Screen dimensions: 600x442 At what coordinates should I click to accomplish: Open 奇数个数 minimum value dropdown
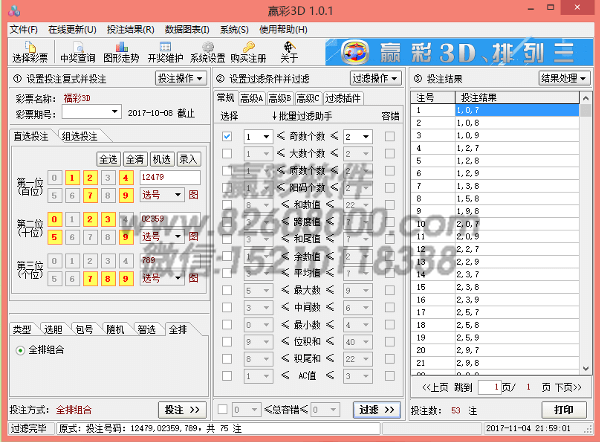pyautogui.click(x=266, y=137)
